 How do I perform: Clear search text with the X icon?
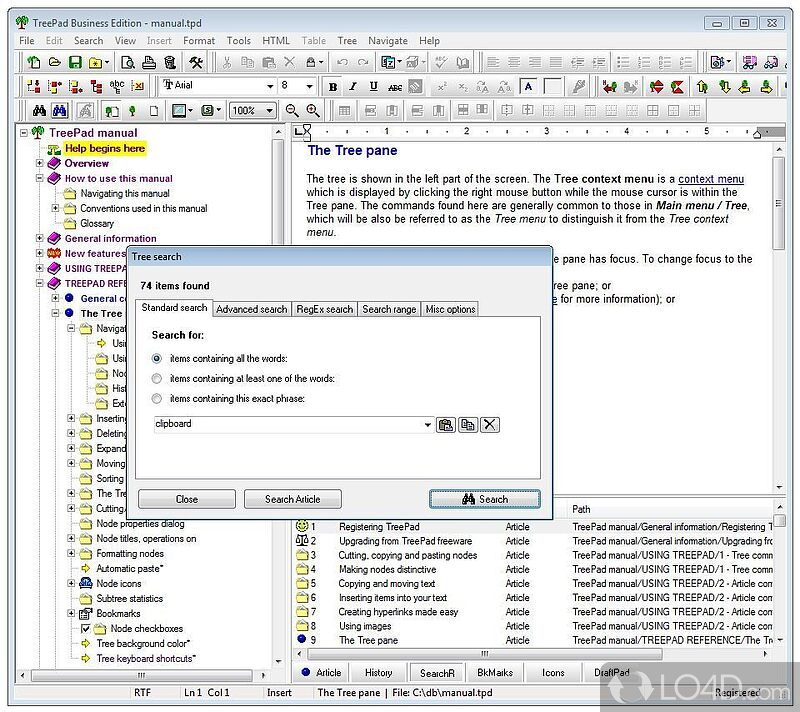(x=489, y=425)
